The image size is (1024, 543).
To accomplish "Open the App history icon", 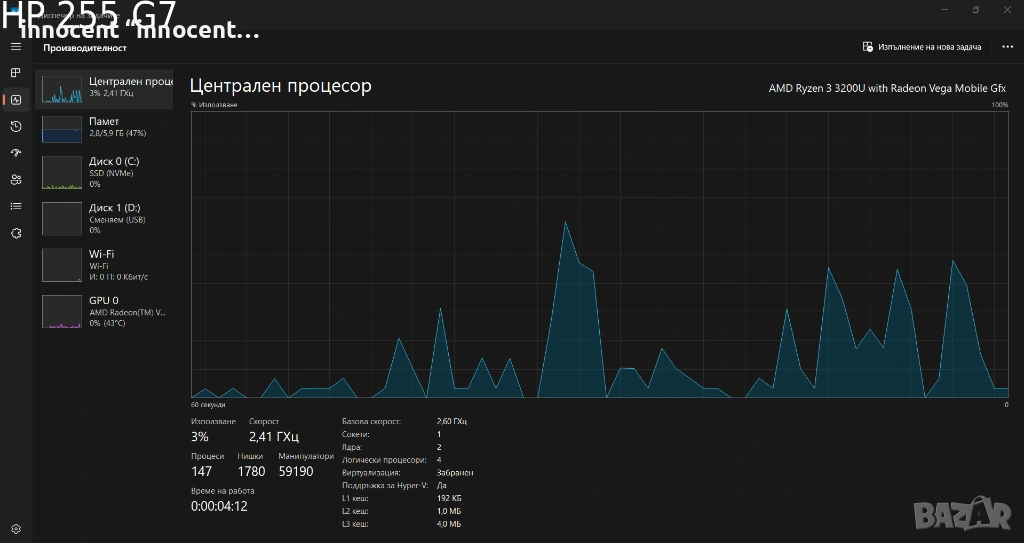I will (x=15, y=126).
